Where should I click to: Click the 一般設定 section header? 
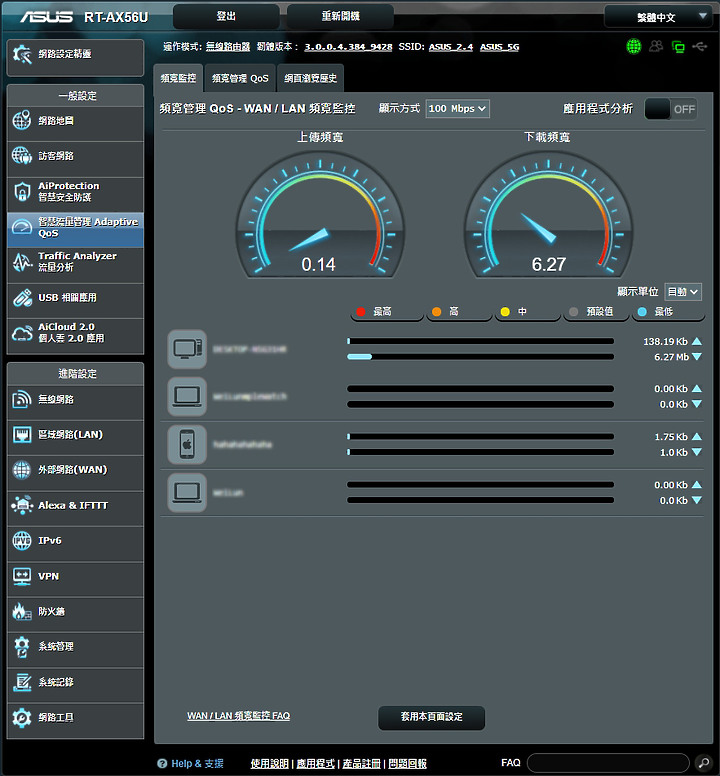pos(76,96)
